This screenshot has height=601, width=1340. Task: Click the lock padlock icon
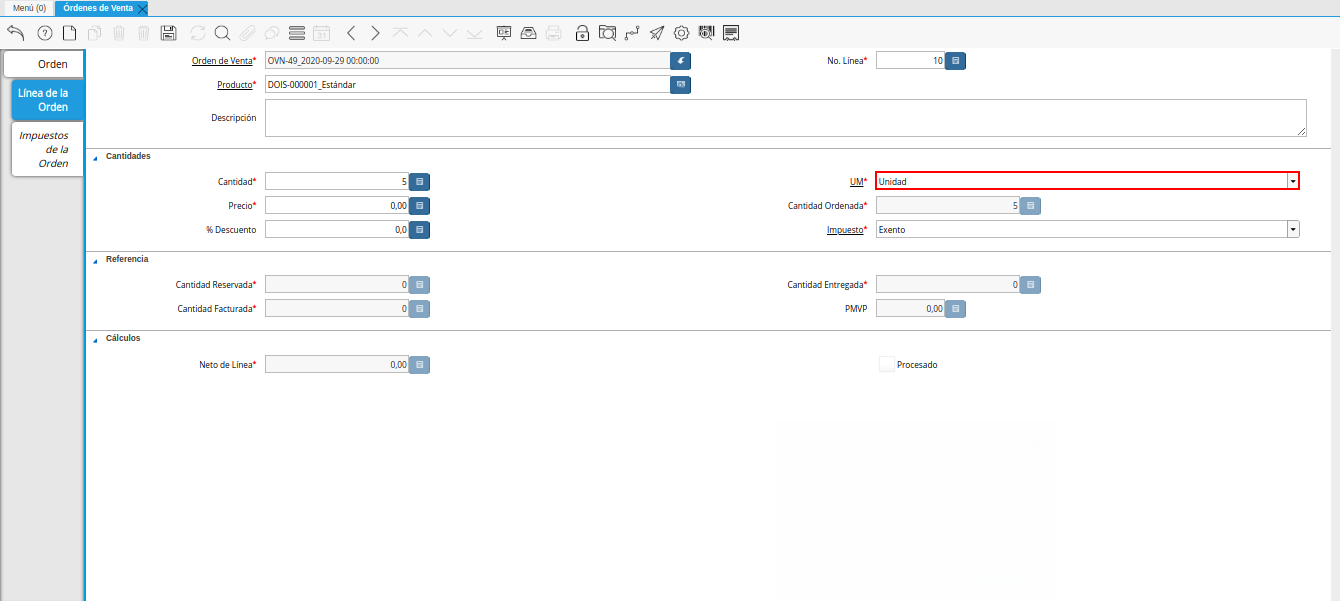click(x=583, y=33)
